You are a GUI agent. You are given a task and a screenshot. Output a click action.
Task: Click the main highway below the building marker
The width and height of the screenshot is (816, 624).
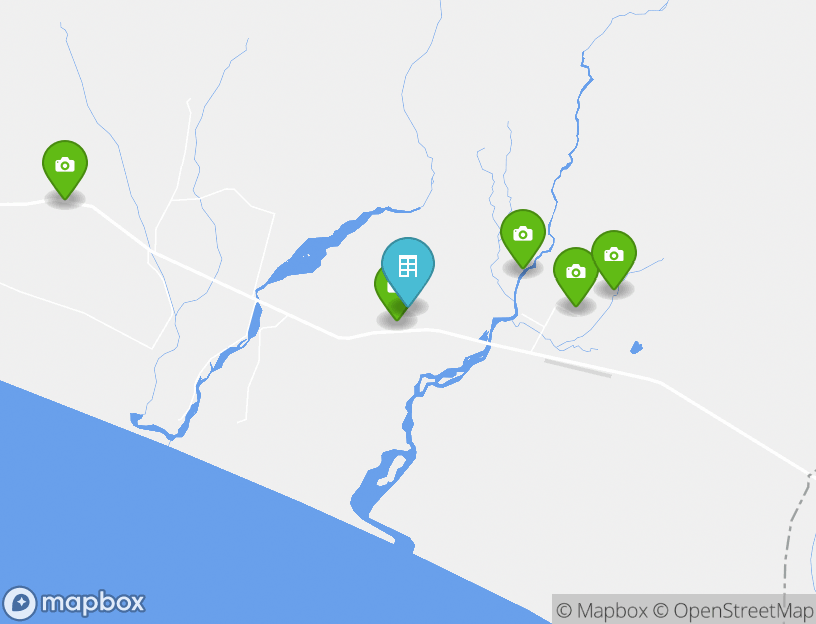[406, 331]
